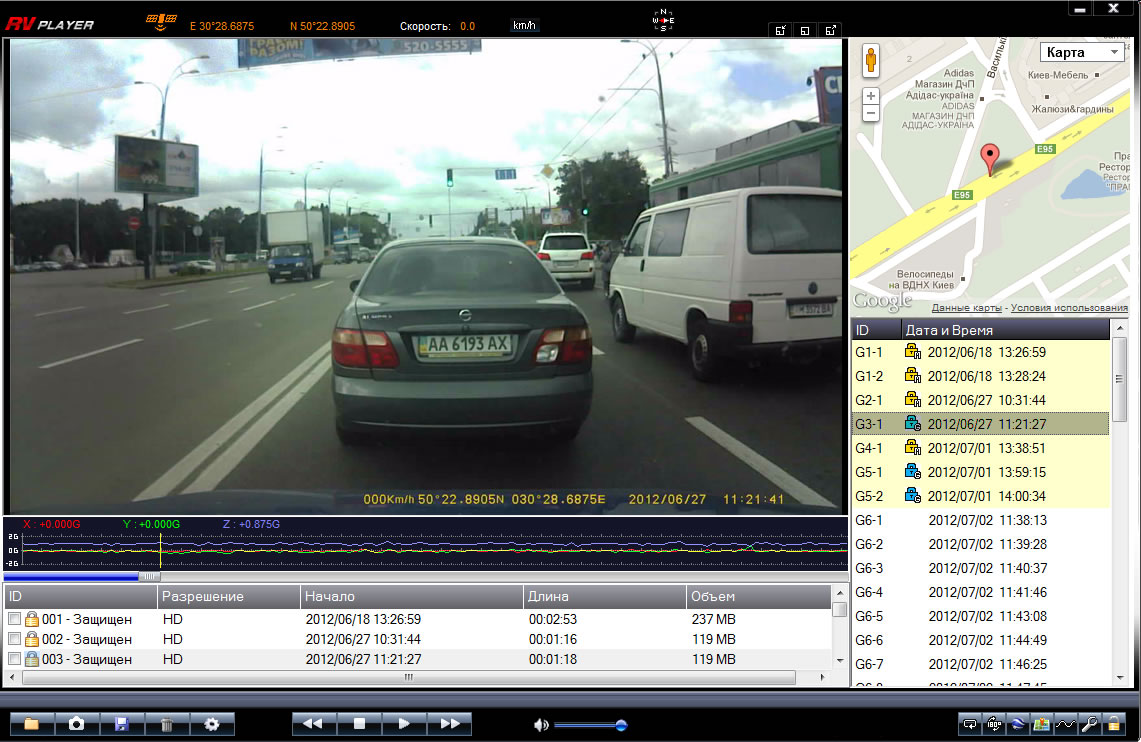Click the volume slider handle

coord(621,724)
